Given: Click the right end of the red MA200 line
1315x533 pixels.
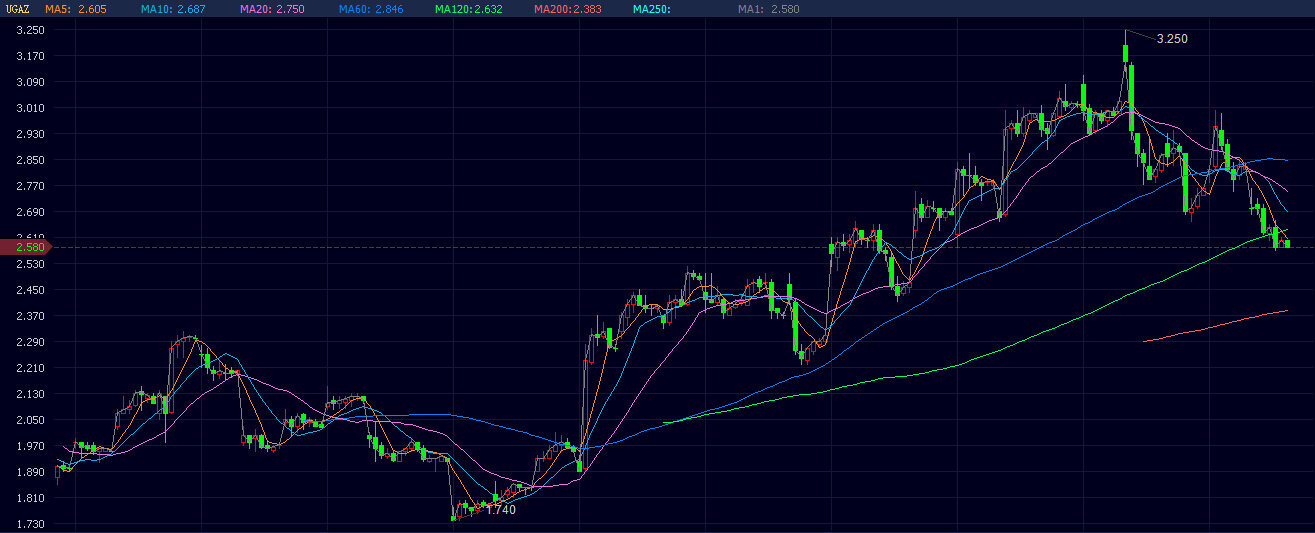Looking at the screenshot, I should tap(1285, 311).
